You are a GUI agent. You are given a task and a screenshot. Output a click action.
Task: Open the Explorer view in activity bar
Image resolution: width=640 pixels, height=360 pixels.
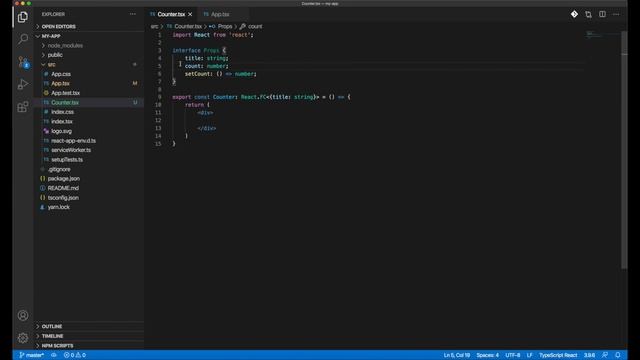tap(23, 17)
